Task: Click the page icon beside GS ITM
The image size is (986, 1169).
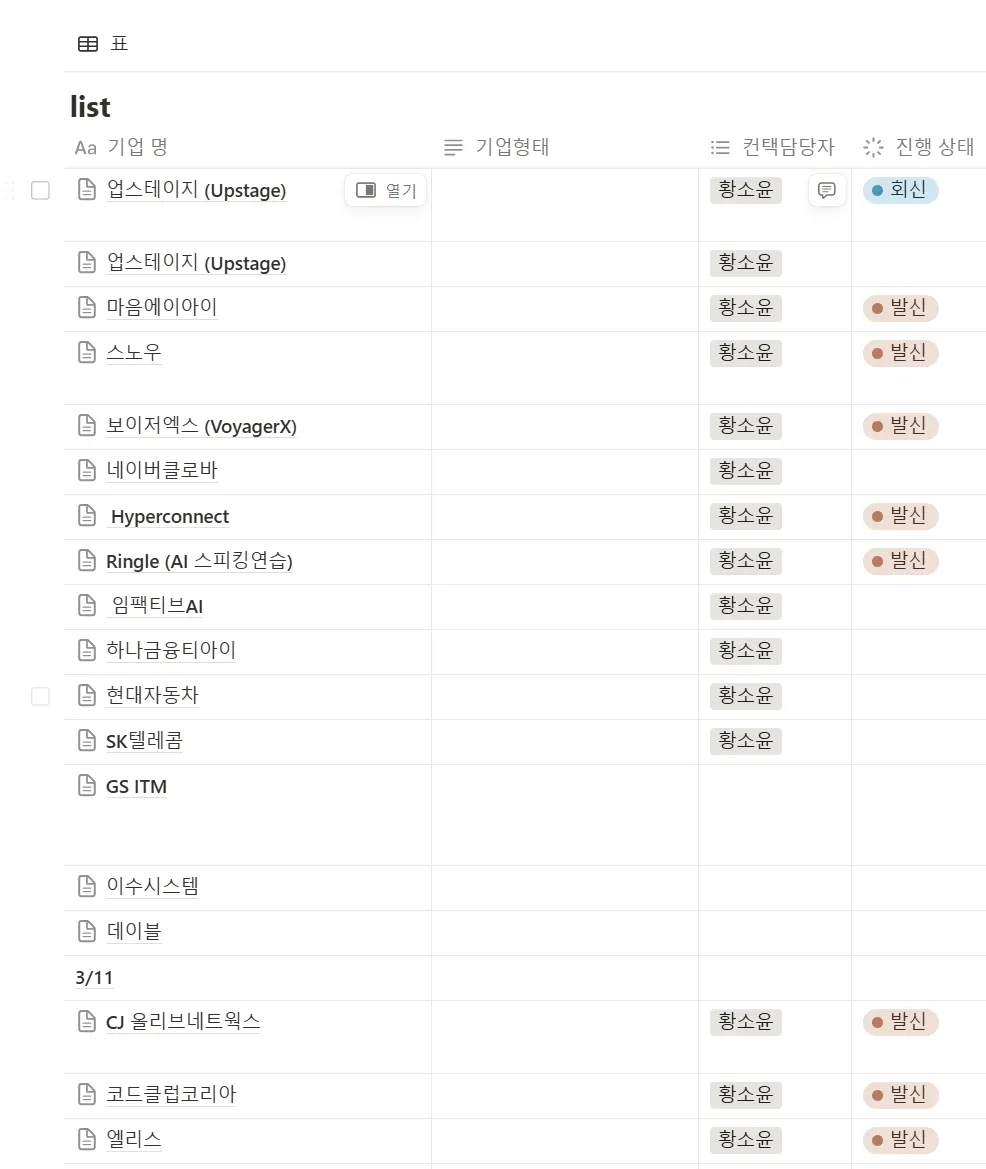Action: (x=87, y=786)
